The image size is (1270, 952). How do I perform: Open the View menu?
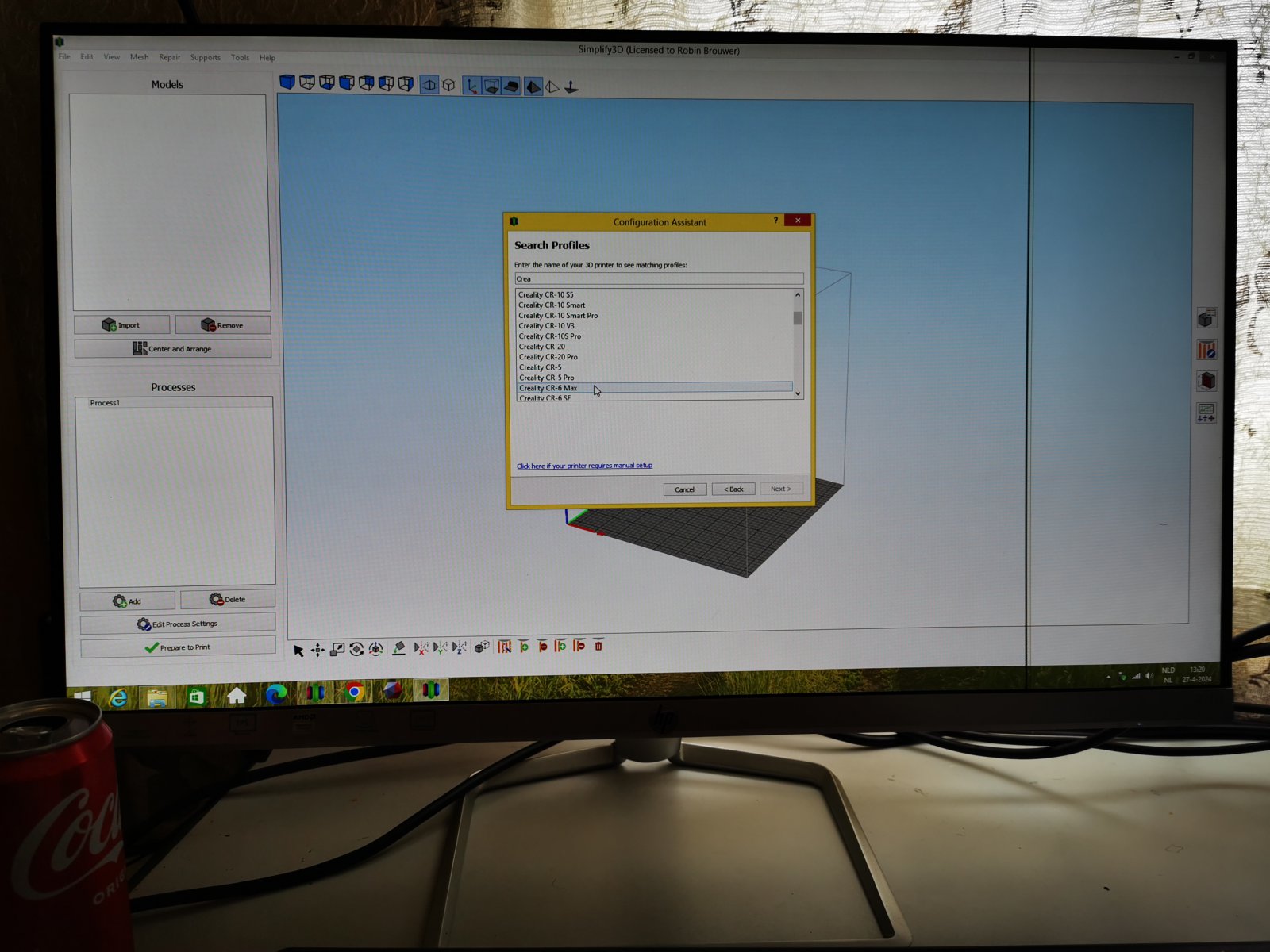click(112, 57)
